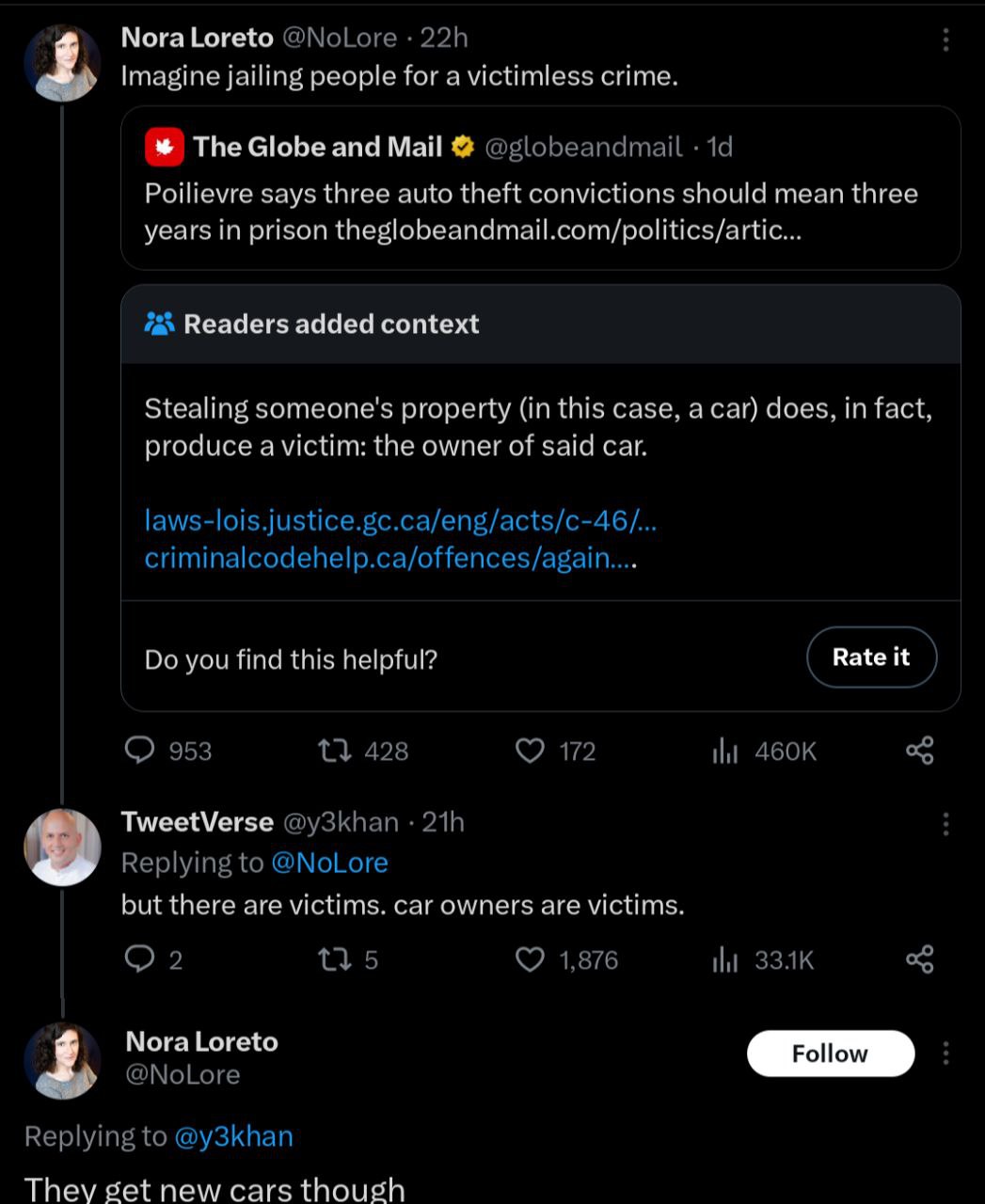Share TweetVerse's reply tweet

click(919, 959)
